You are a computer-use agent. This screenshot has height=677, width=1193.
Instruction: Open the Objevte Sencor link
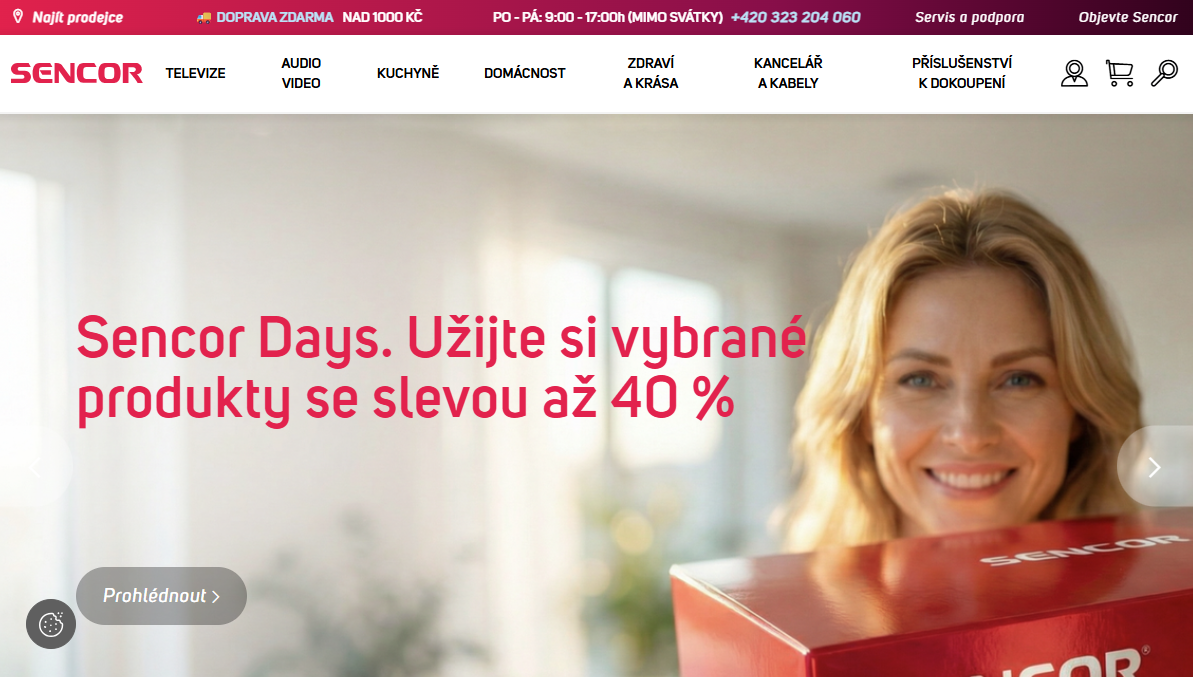[1128, 17]
